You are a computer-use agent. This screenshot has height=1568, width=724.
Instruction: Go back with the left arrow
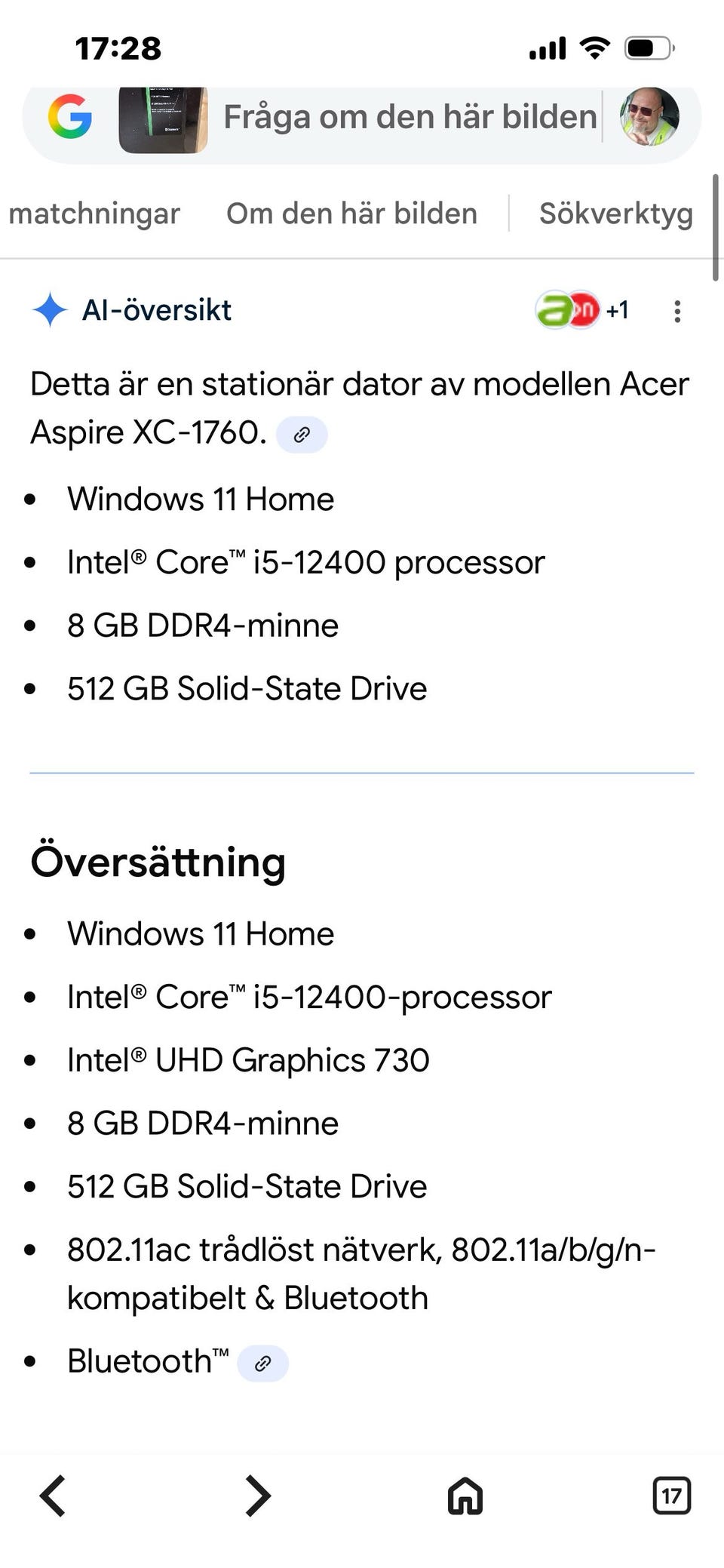pyautogui.click(x=53, y=1496)
